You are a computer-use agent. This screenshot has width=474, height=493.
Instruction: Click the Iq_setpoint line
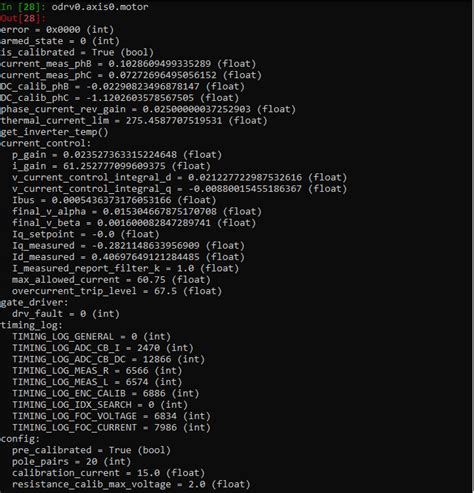coord(86,234)
